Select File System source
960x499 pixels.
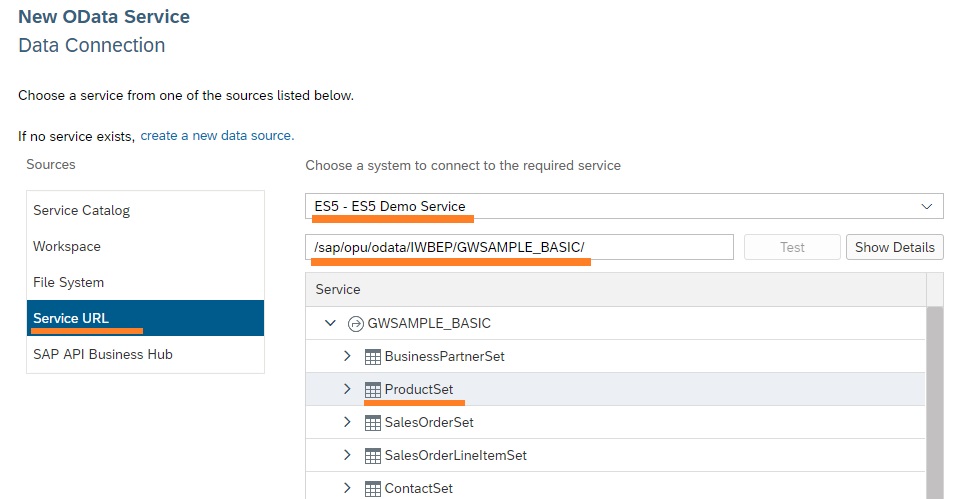click(x=145, y=282)
